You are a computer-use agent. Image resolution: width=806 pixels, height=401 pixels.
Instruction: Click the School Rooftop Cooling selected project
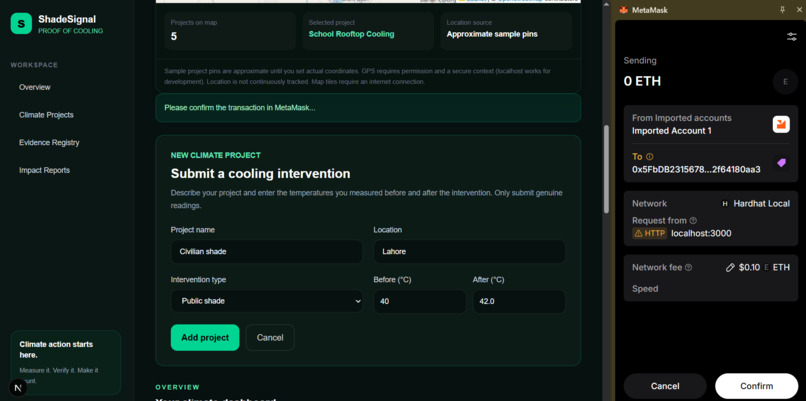(352, 34)
